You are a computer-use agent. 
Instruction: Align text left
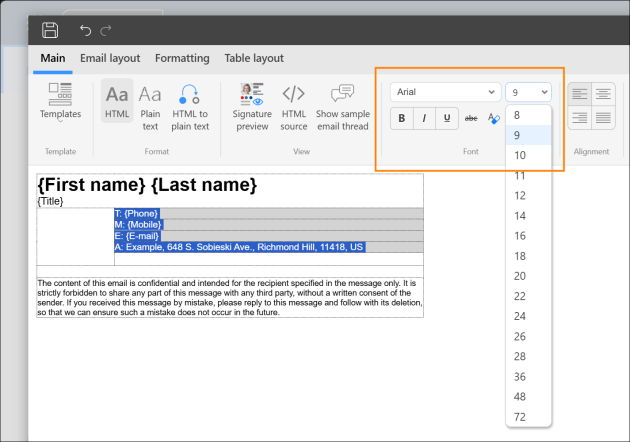579,94
